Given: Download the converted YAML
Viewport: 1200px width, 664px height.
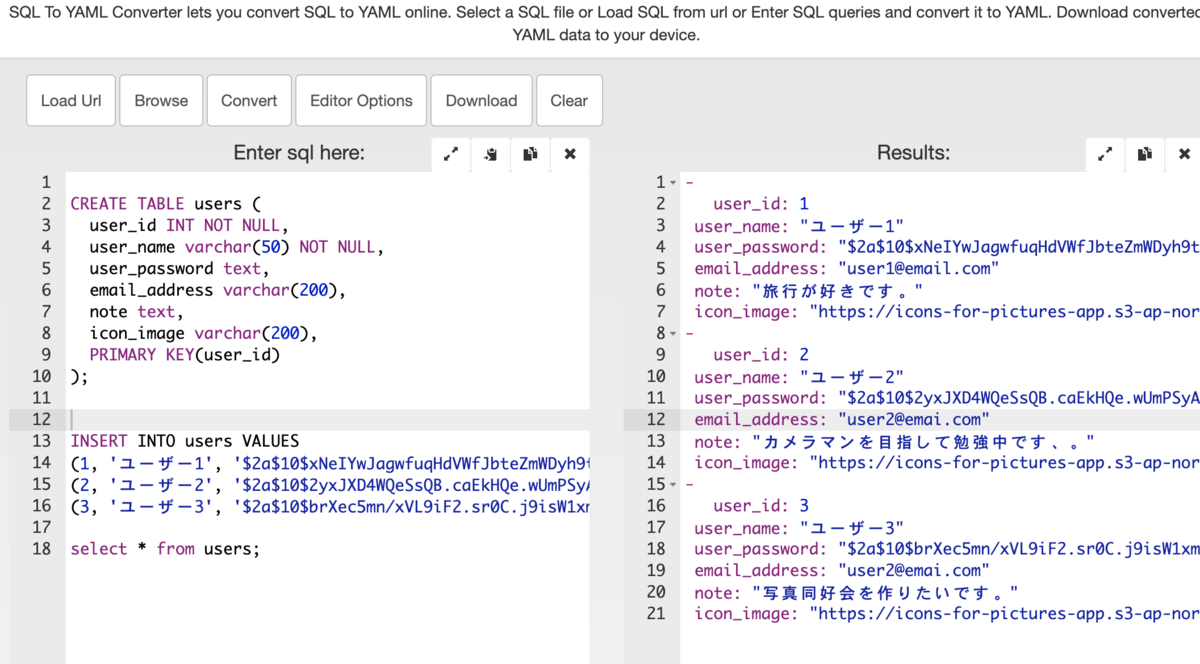Looking at the screenshot, I should coord(481,101).
